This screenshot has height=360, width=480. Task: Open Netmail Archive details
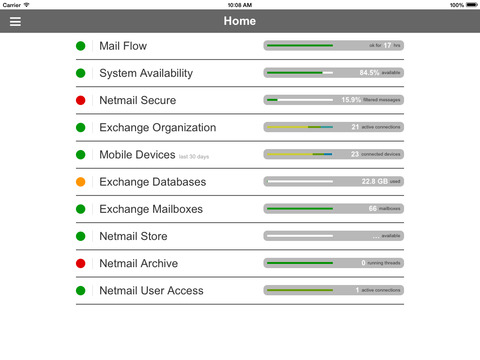click(x=240, y=264)
